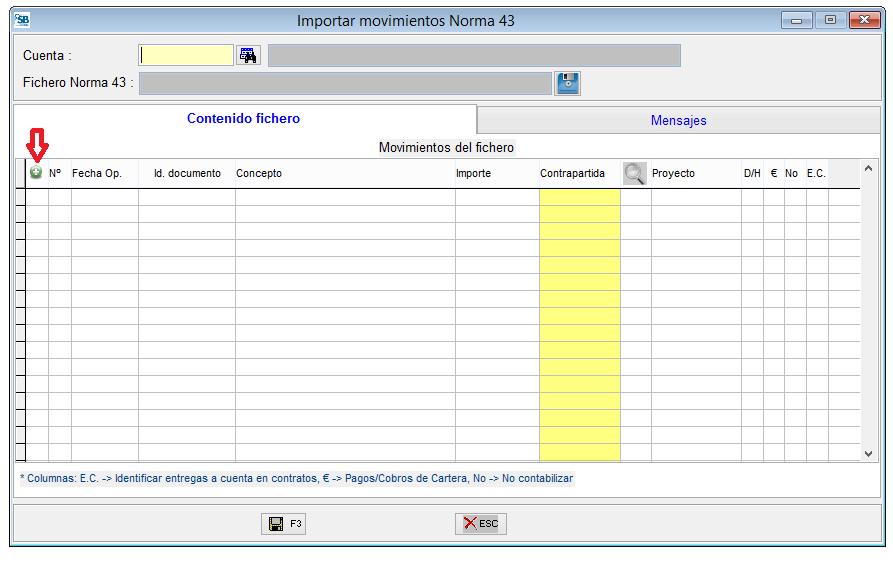The height and width of the screenshot is (567, 893).
Task: Click first yellow Contrapartida cell
Action: coord(580,197)
